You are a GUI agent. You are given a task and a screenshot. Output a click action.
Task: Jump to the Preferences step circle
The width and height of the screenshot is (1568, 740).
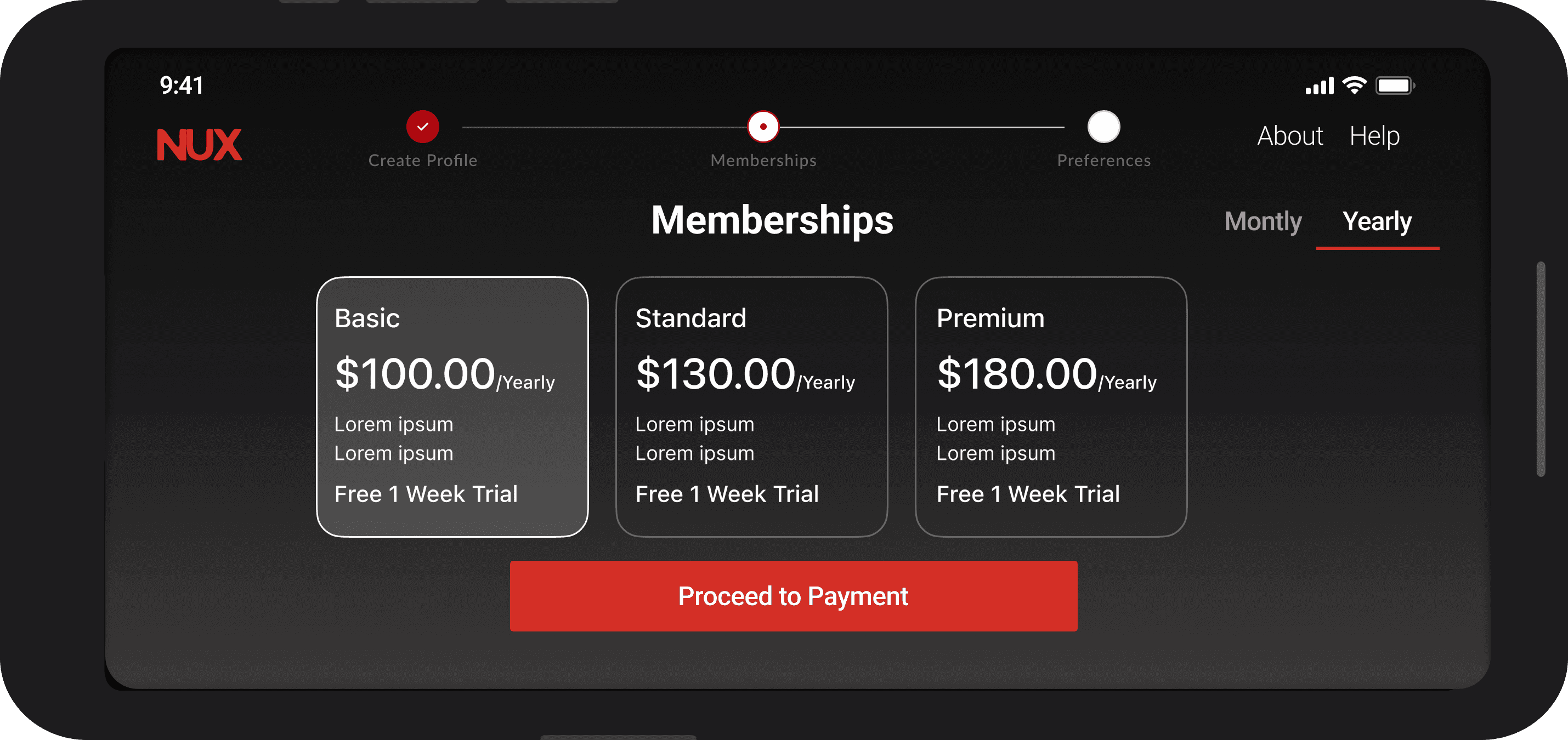[x=1103, y=127]
